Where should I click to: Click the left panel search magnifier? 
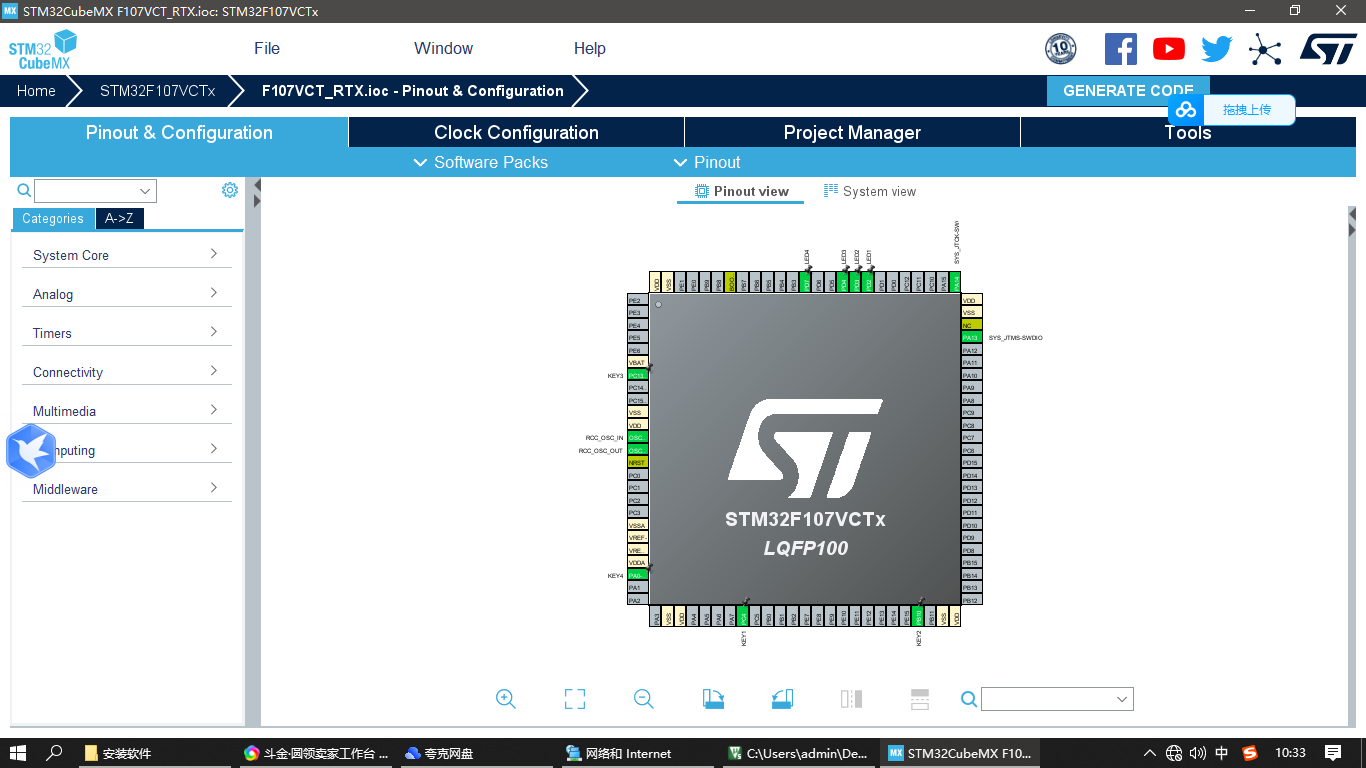[x=24, y=190]
